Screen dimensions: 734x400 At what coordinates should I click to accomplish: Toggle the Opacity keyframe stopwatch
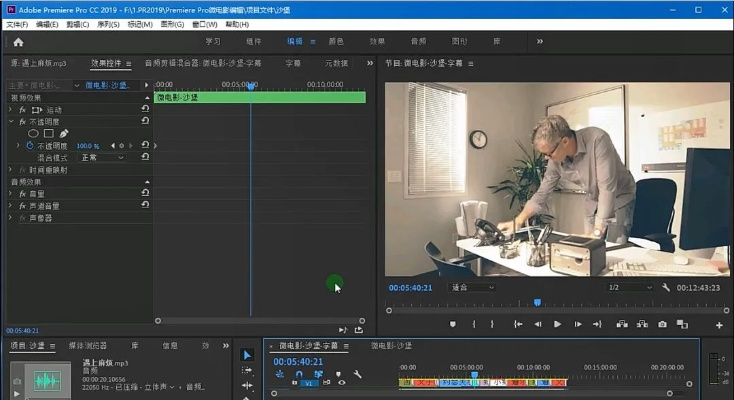click(x=29, y=146)
